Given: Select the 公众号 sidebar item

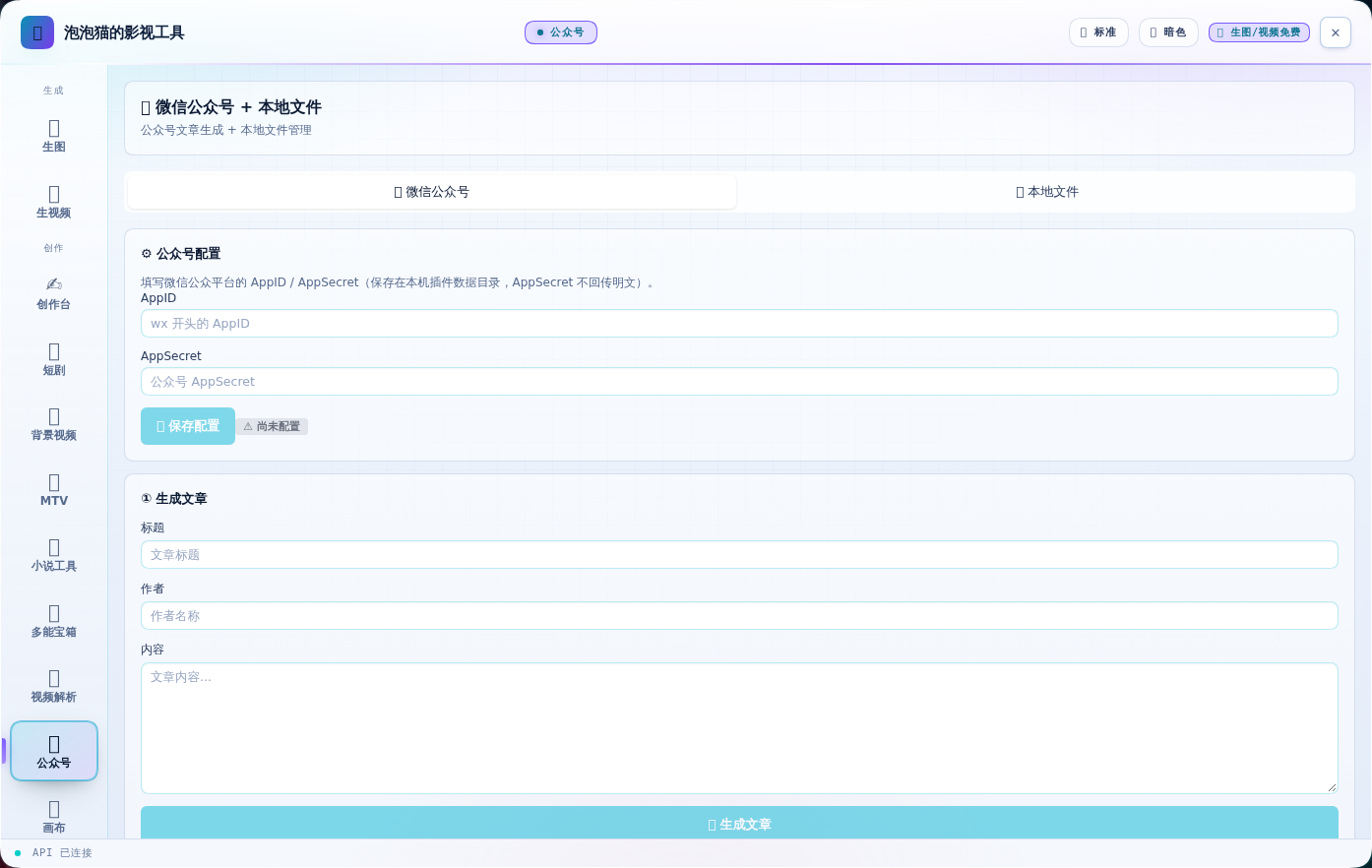Looking at the screenshot, I should (x=53, y=751).
